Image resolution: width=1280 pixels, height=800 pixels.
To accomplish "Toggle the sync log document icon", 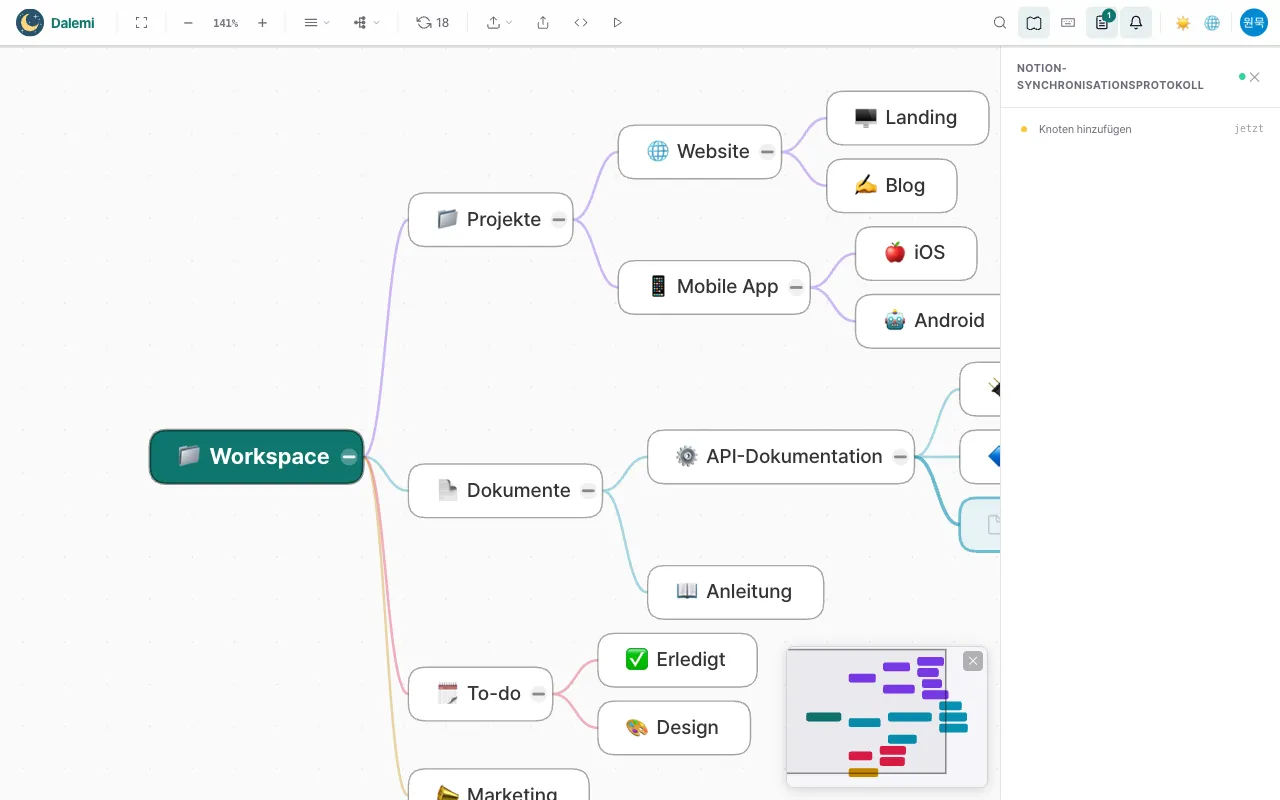I will (x=1102, y=22).
